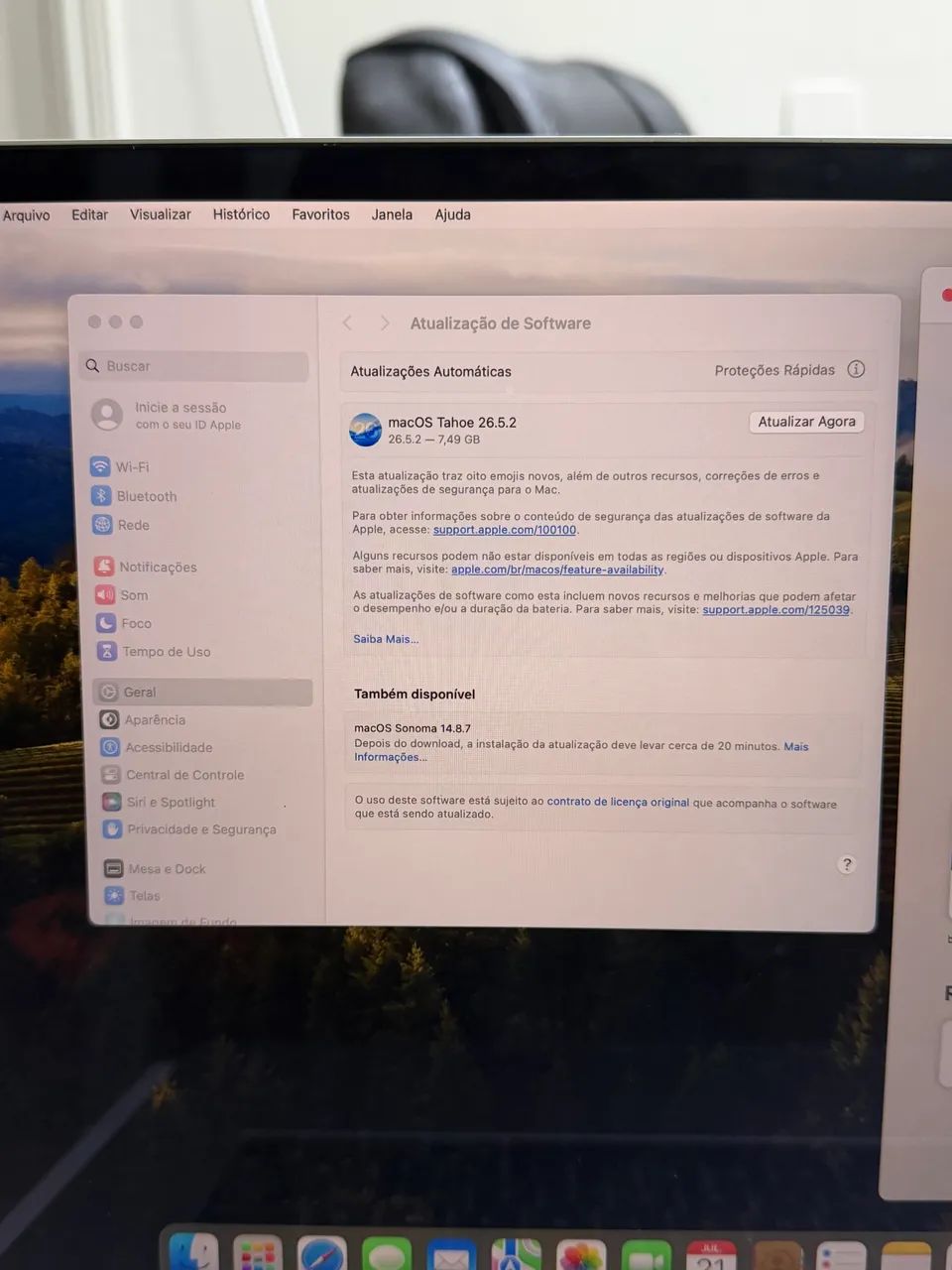Click the Inicie a sessão Apple ID avatar

click(x=107, y=415)
